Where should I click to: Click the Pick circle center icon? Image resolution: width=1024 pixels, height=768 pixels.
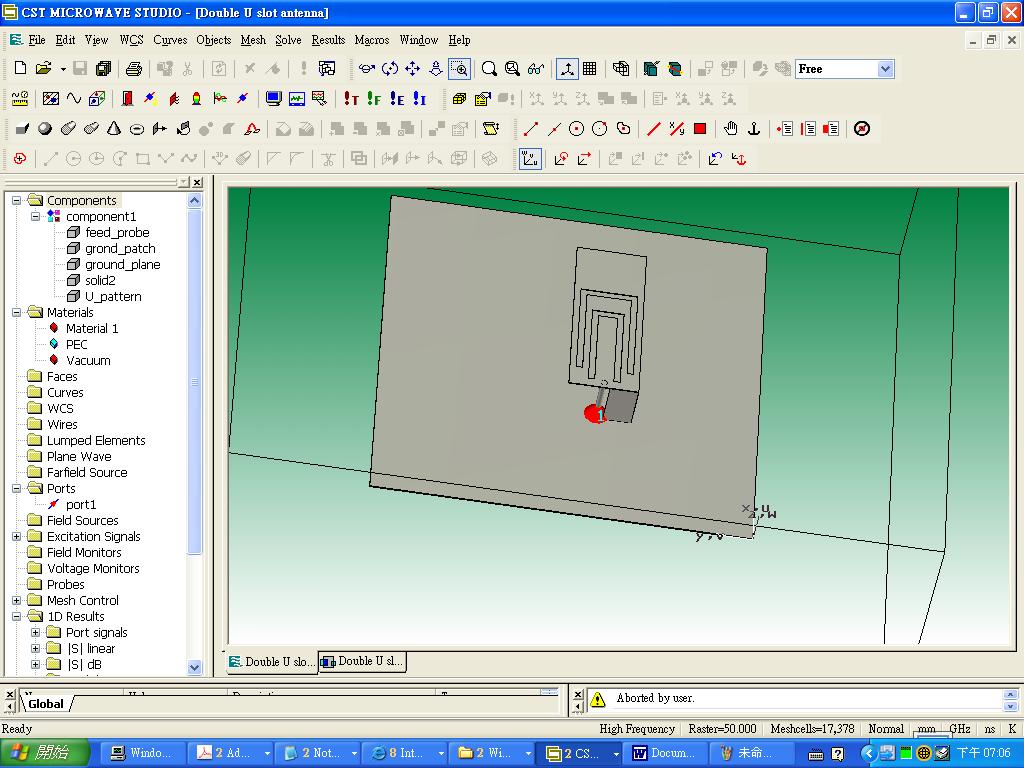(x=576, y=129)
